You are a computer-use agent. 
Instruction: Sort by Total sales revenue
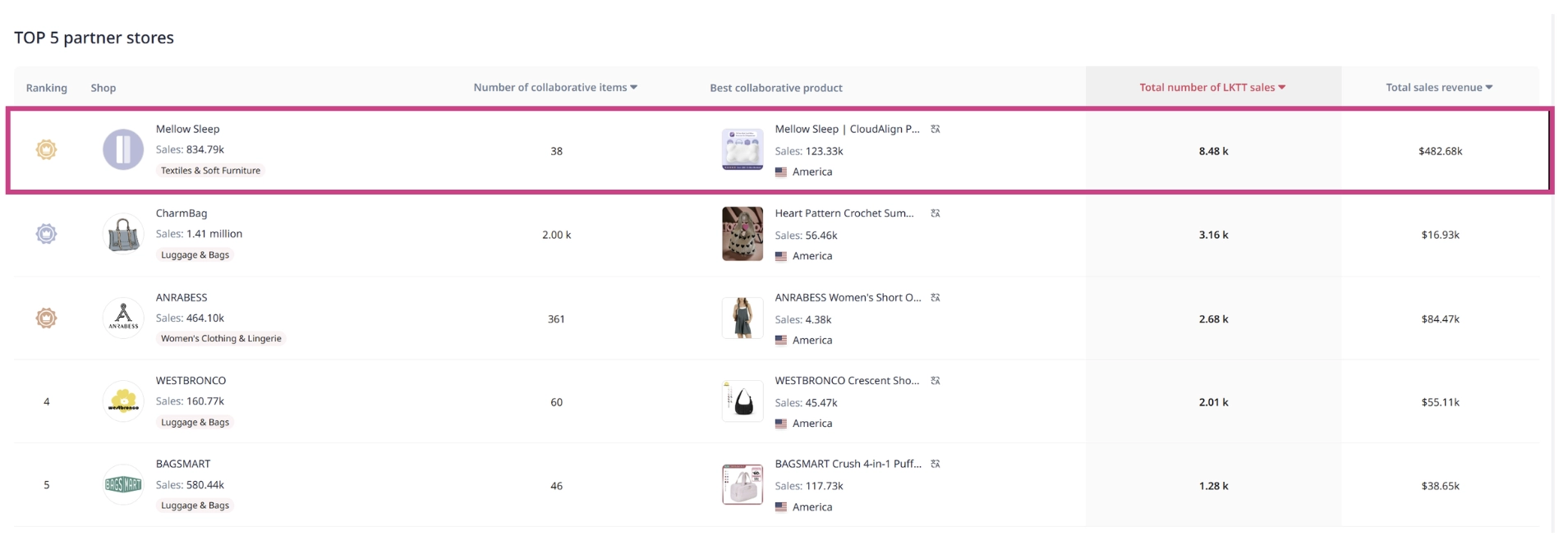pyautogui.click(x=1439, y=87)
